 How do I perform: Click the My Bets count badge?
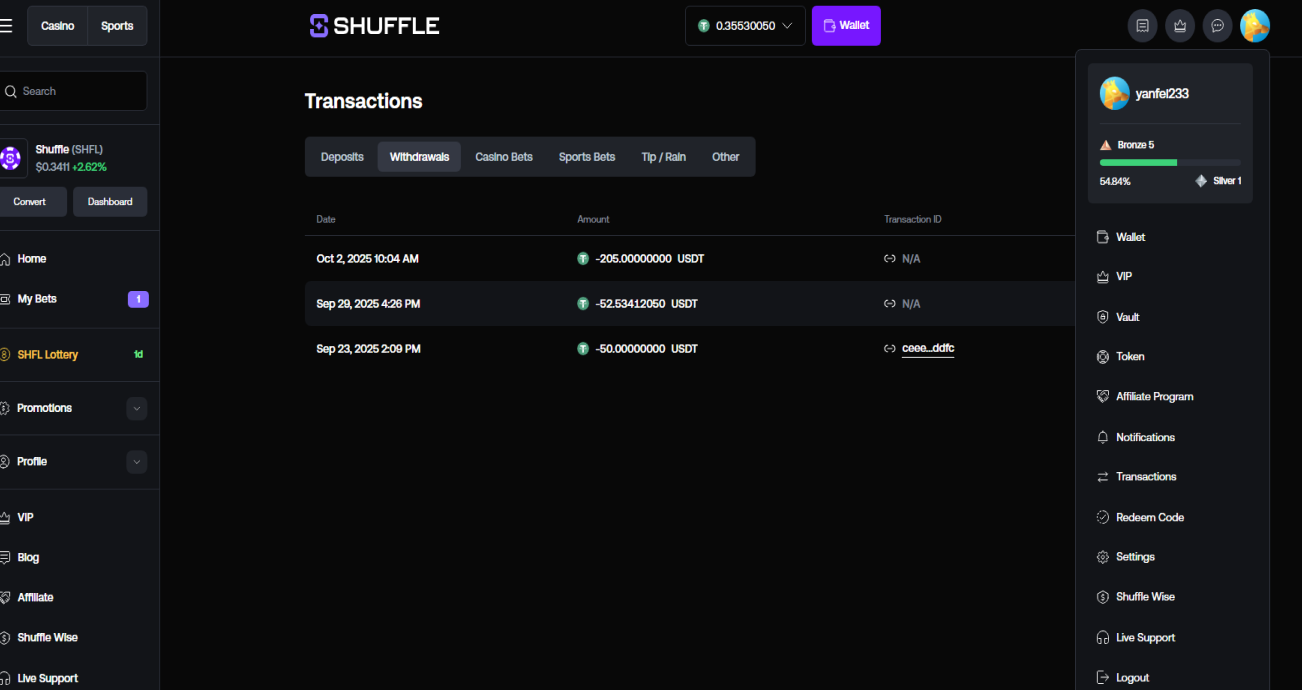point(138,299)
